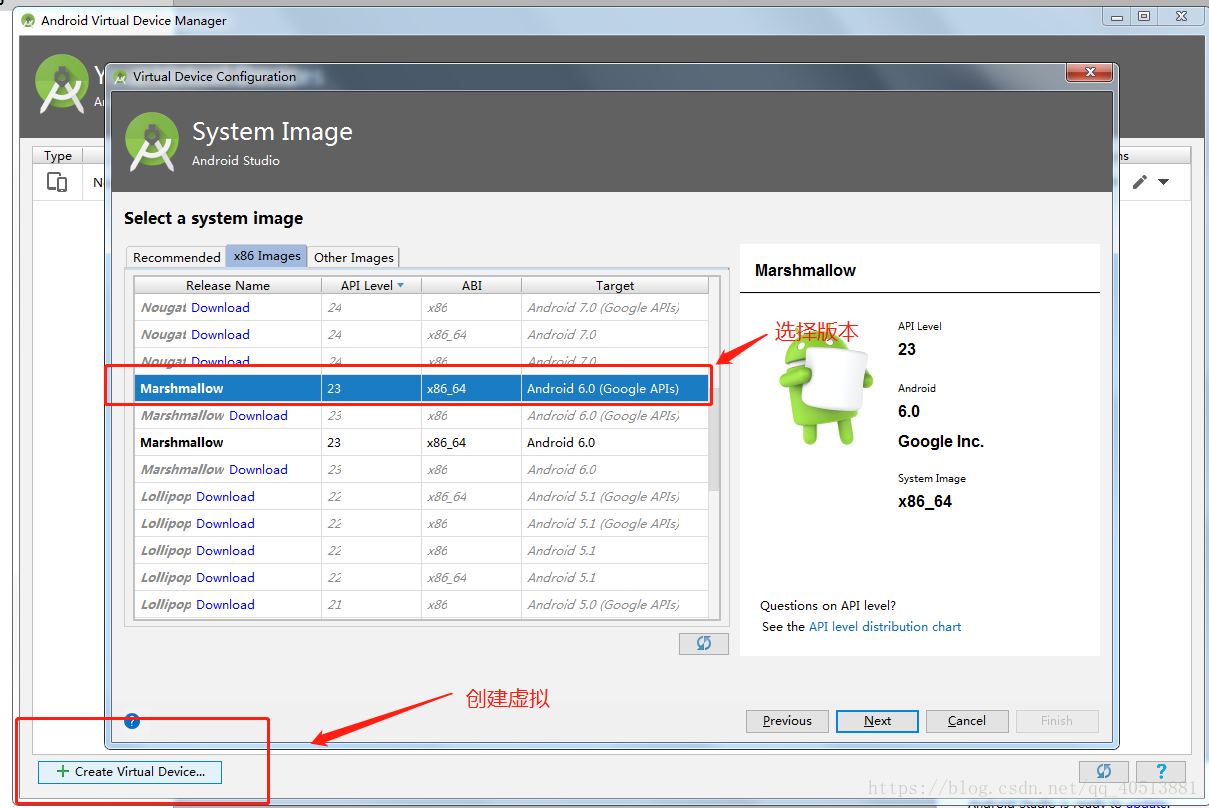Screen dimensions: 1209x808
Task: Click the Next button
Action: [878, 720]
